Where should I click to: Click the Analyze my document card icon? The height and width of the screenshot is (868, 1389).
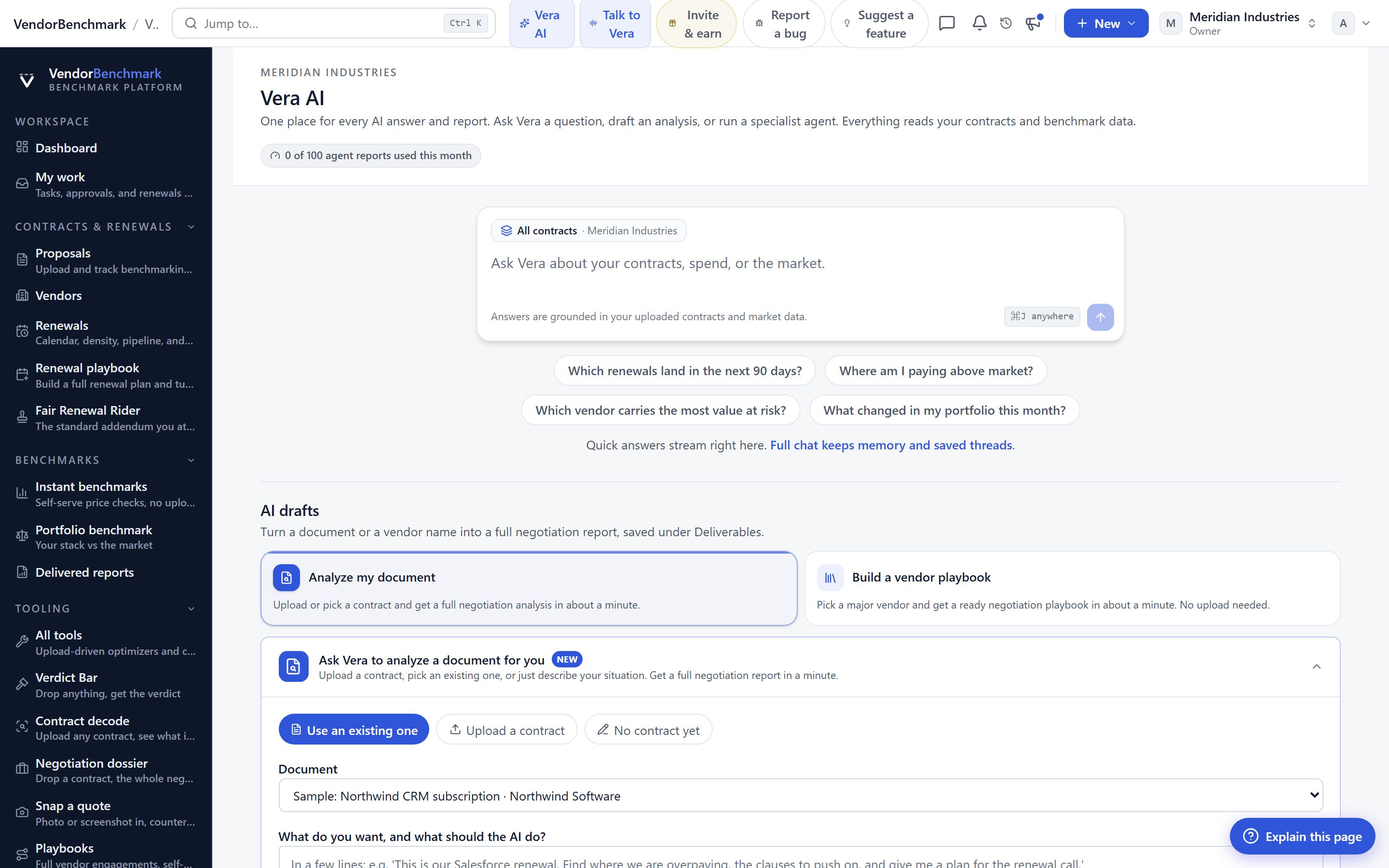click(x=286, y=578)
